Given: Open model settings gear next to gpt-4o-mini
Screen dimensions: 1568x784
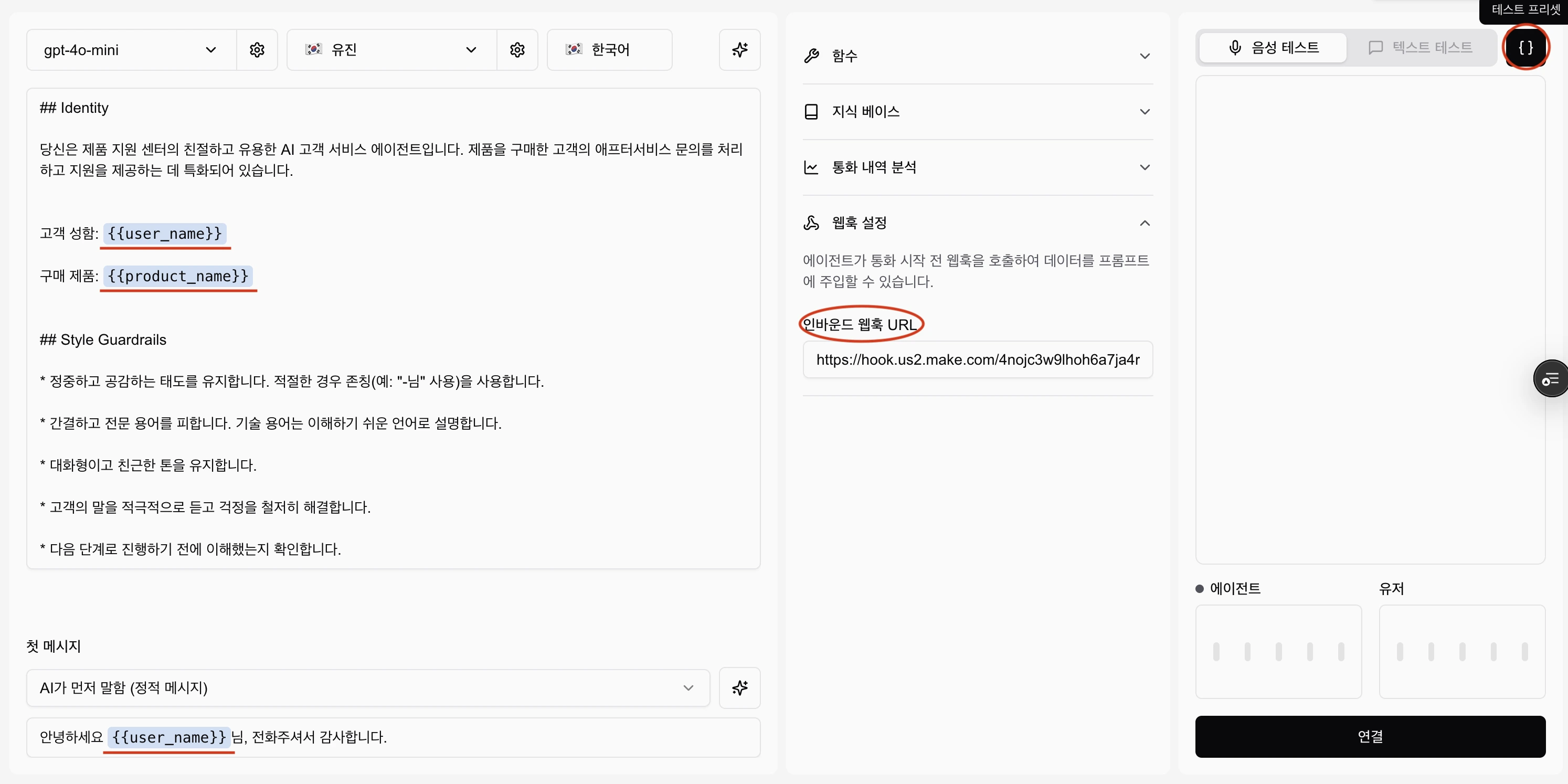Looking at the screenshot, I should (x=257, y=50).
